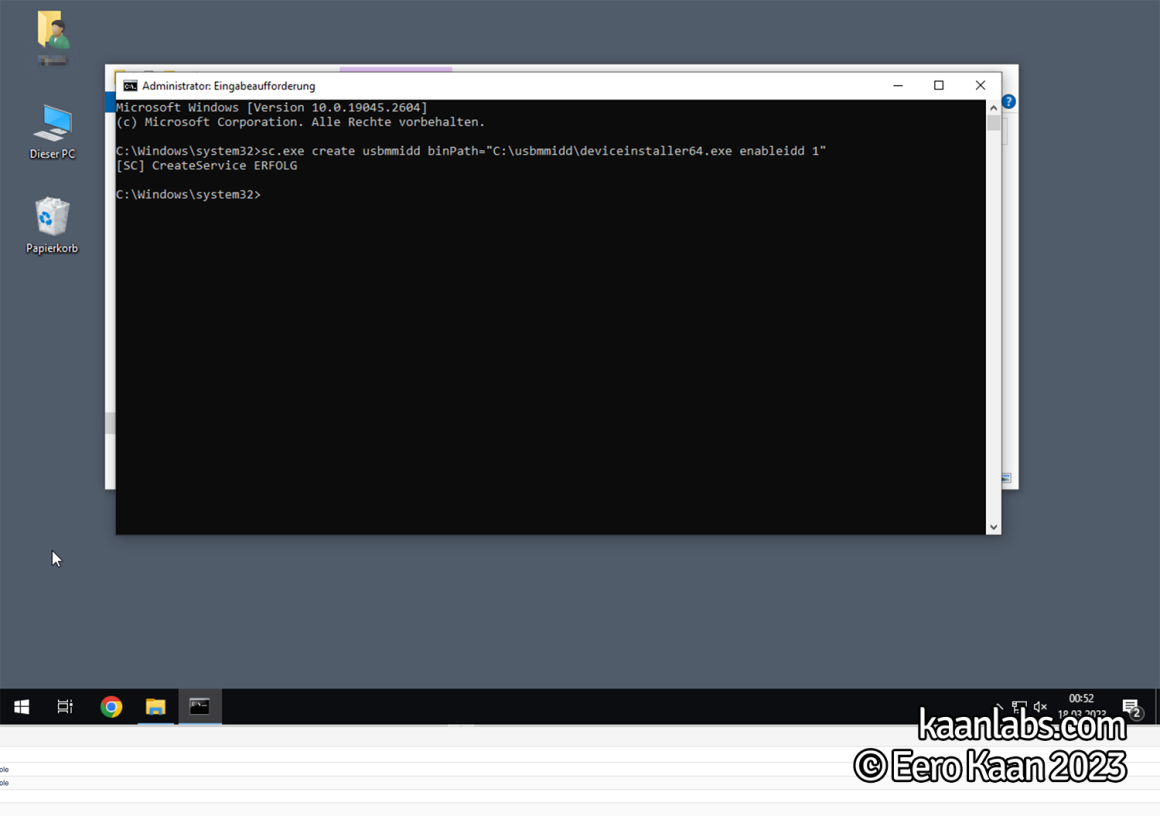1160x816 pixels.
Task: Open network status from the system tray
Action: [x=1020, y=707]
